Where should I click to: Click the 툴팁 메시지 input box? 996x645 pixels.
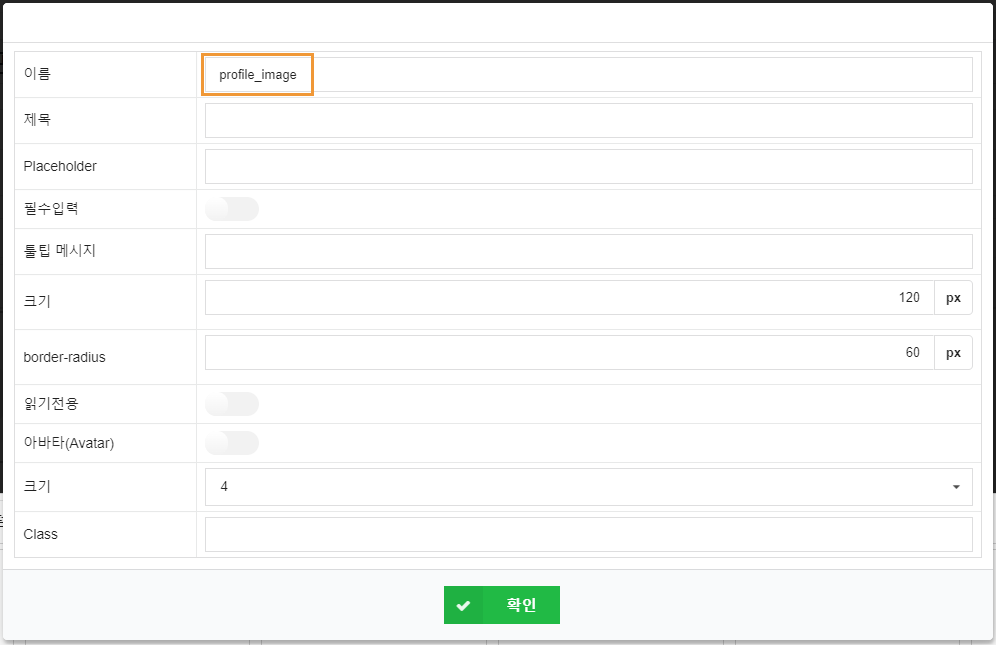(x=588, y=252)
